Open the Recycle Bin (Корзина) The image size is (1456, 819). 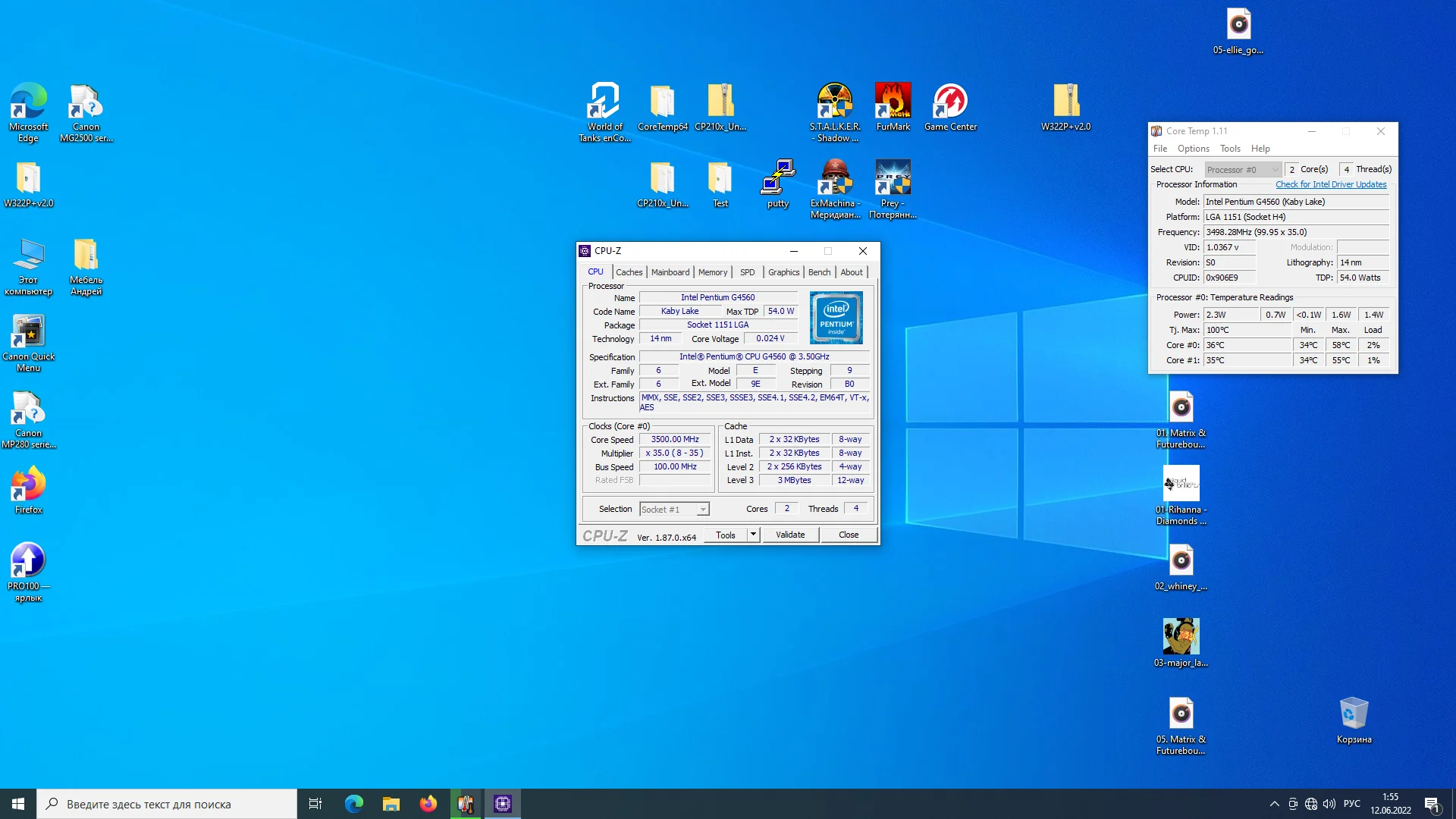[1354, 714]
